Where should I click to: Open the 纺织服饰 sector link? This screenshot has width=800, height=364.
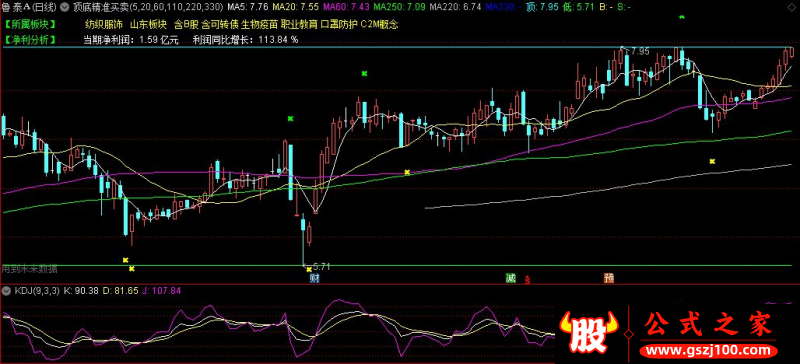pyautogui.click(x=104, y=24)
